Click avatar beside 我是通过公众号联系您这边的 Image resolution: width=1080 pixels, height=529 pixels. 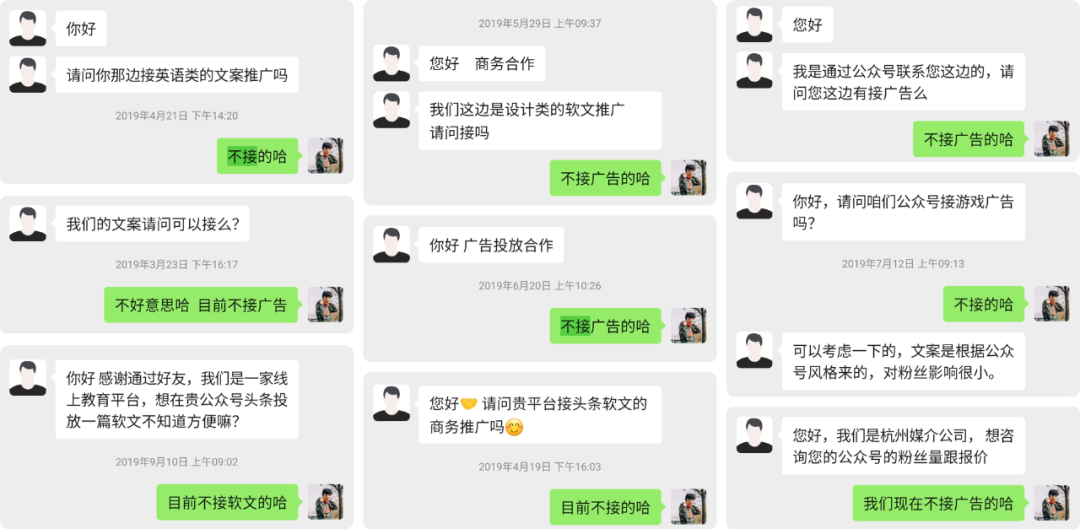click(754, 70)
